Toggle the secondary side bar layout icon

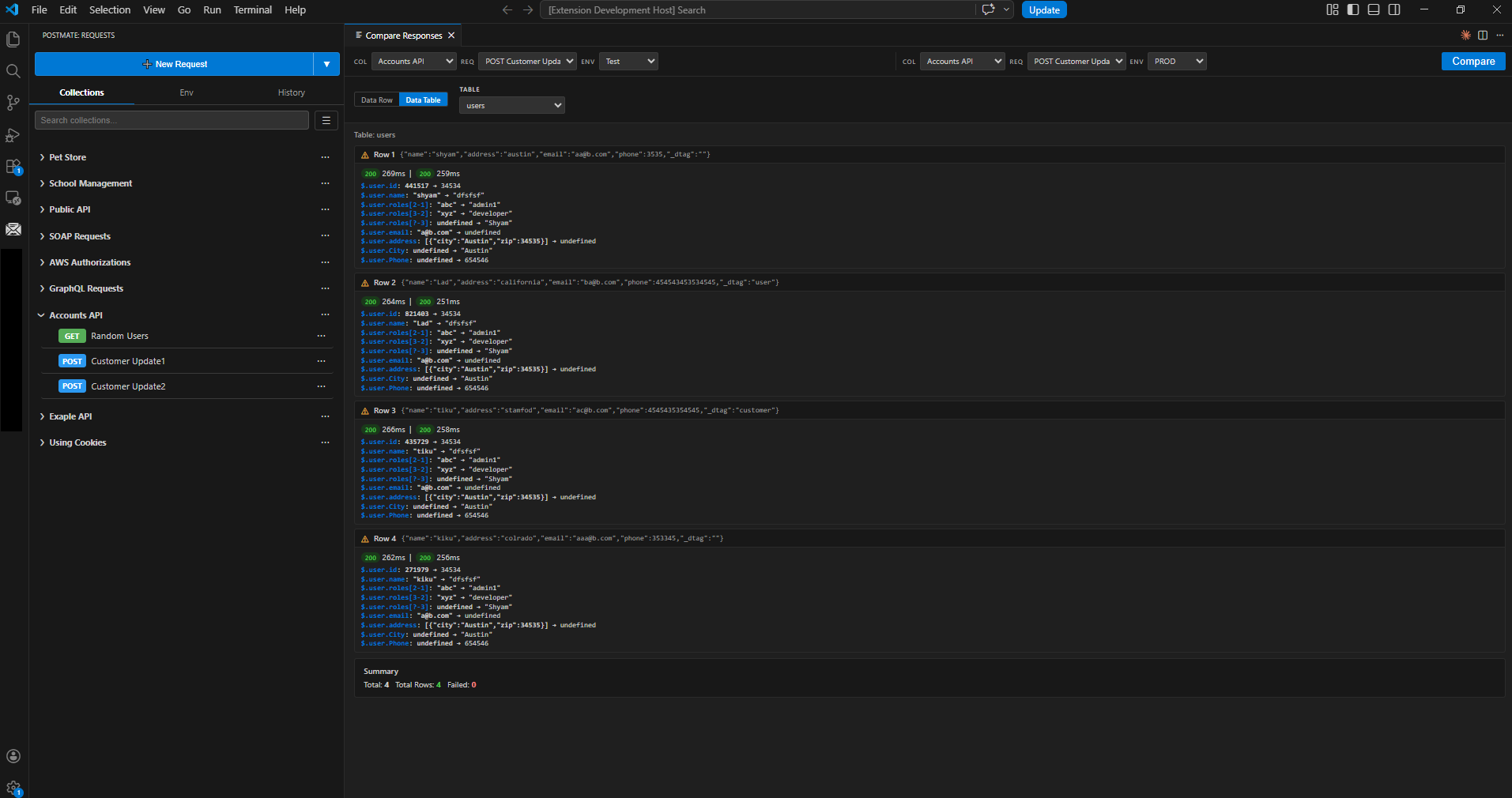point(1394,9)
